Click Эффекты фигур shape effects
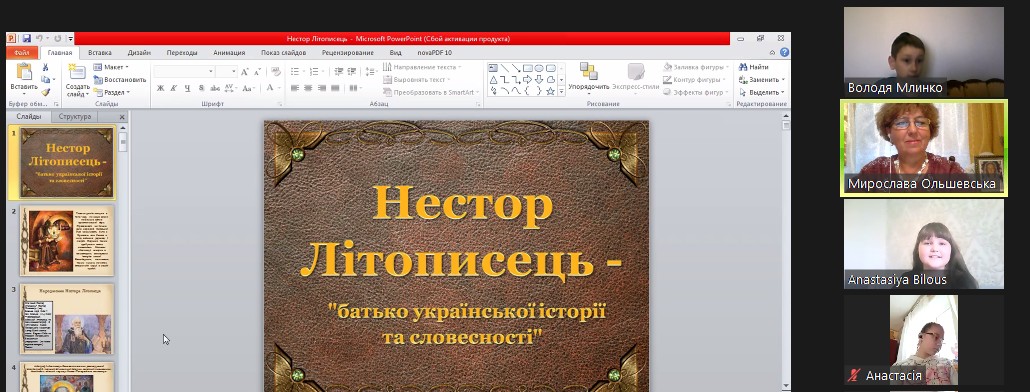Screen dimensions: 1030x392 [696, 92]
